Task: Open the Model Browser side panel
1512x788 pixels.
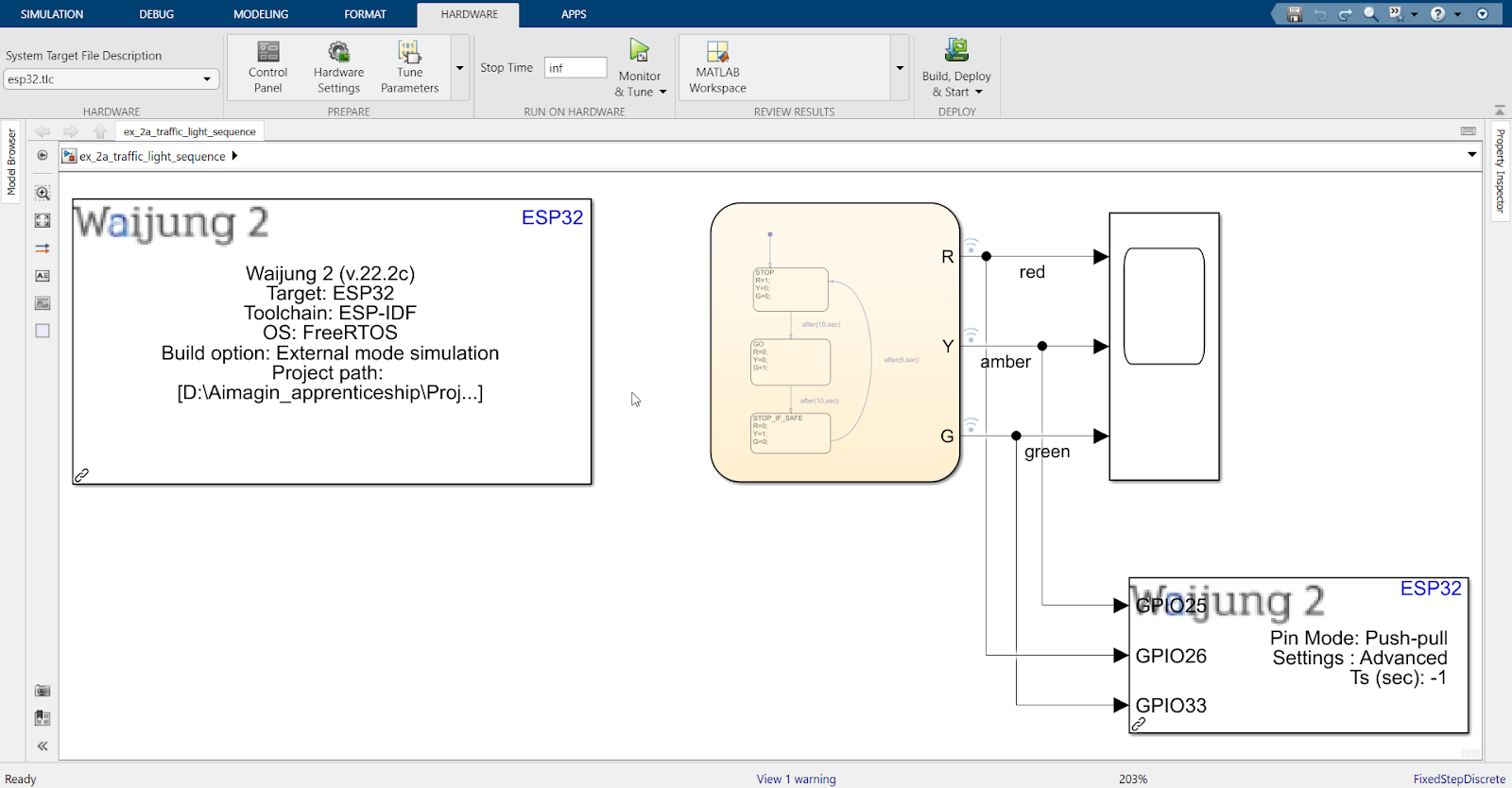Action: coord(11,163)
